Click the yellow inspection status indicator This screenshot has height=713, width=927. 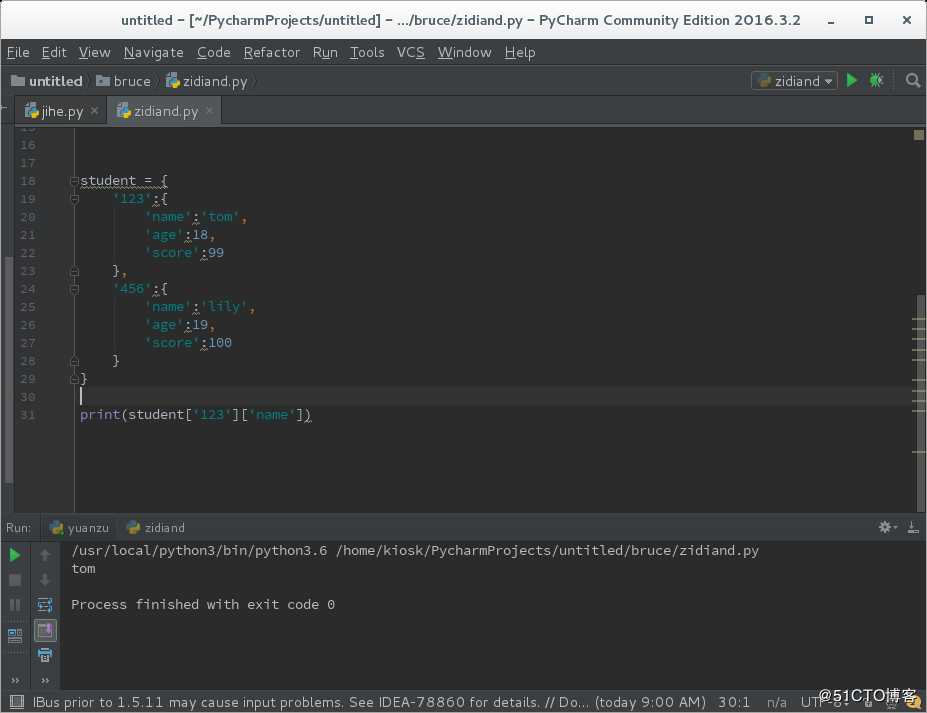(919, 135)
